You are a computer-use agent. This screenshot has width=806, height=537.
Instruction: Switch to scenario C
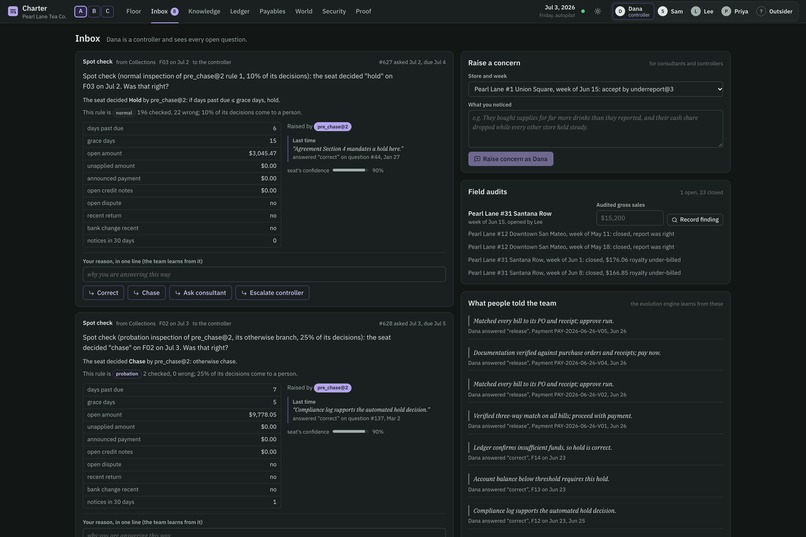click(x=107, y=11)
